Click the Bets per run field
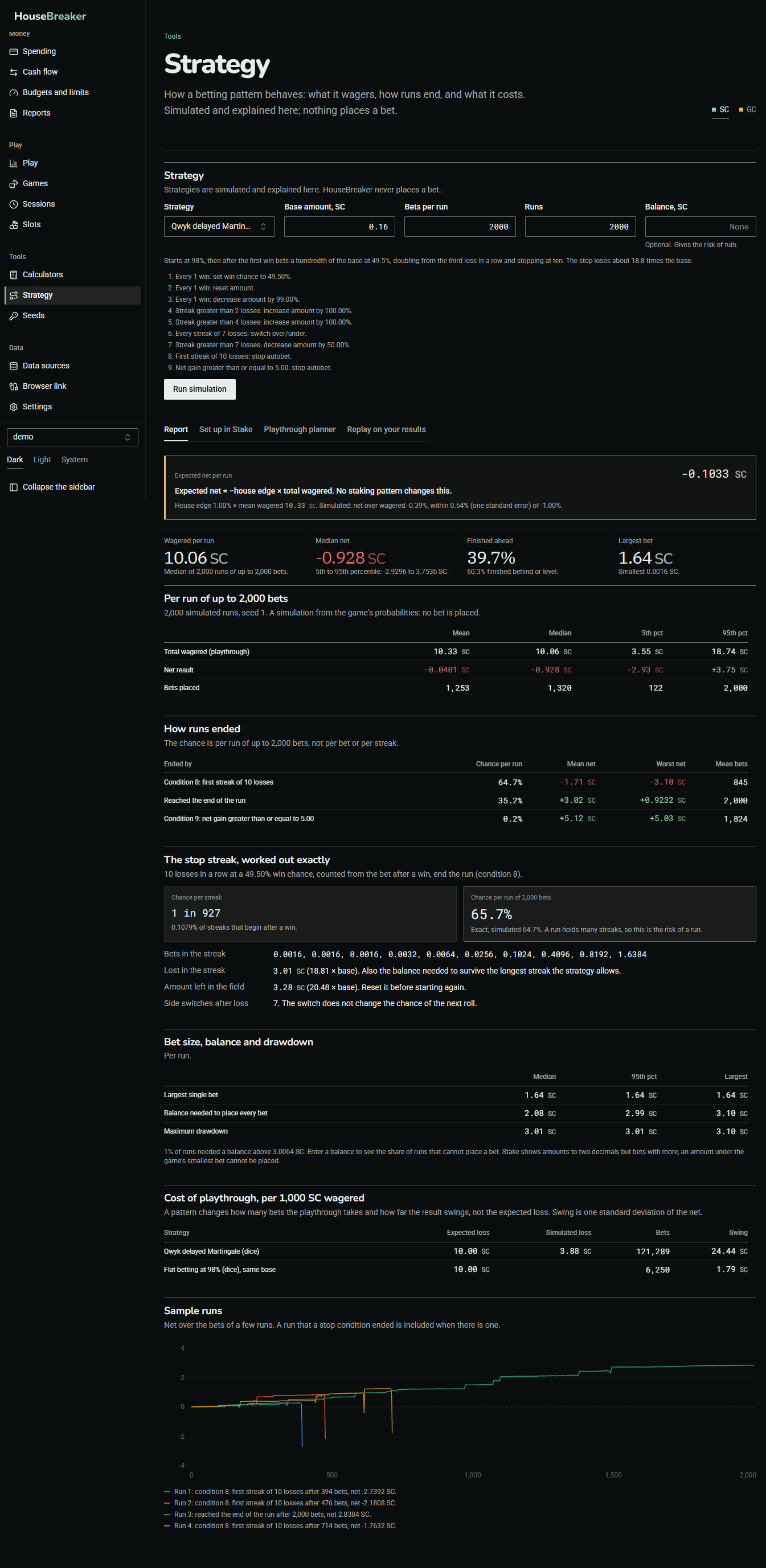Image resolution: width=766 pixels, height=1568 pixels. 460,227
